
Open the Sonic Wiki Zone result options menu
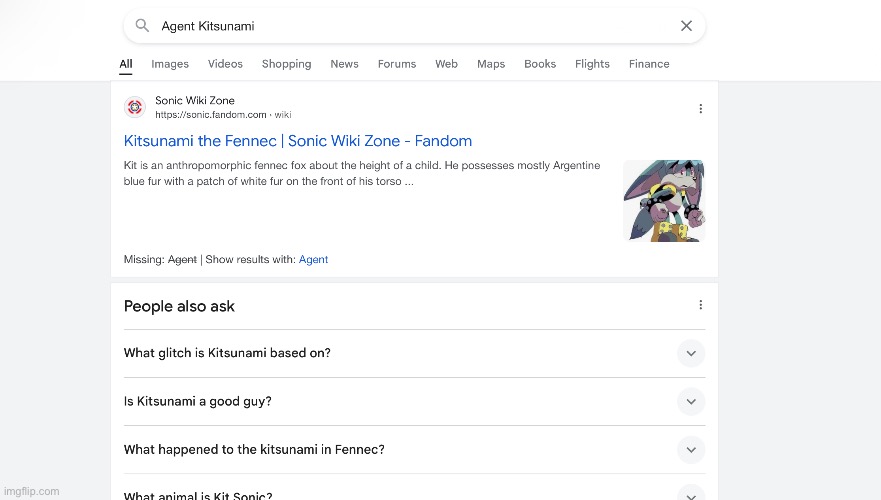click(x=700, y=108)
